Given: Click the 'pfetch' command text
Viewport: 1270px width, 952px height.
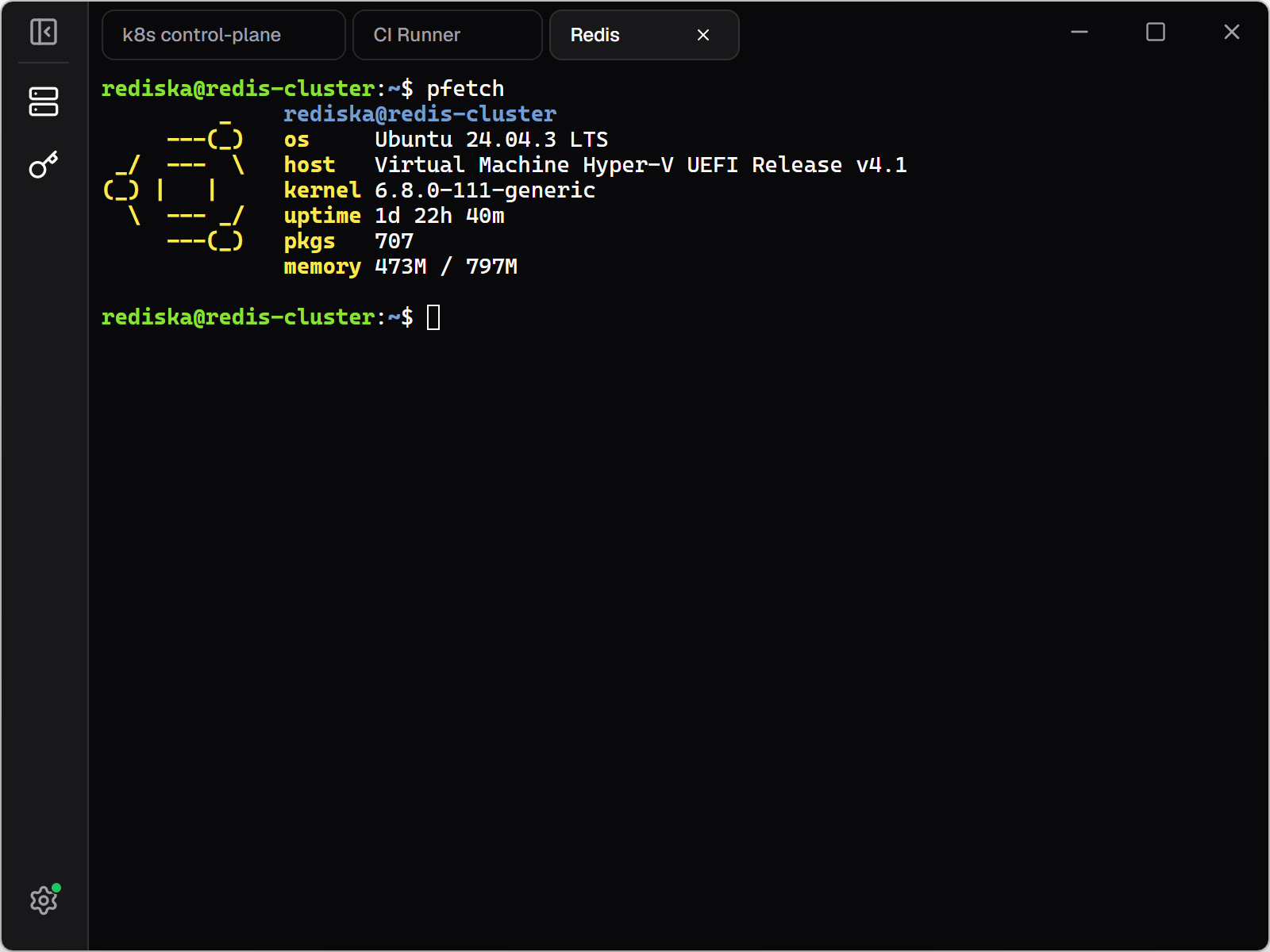Looking at the screenshot, I should [x=466, y=89].
